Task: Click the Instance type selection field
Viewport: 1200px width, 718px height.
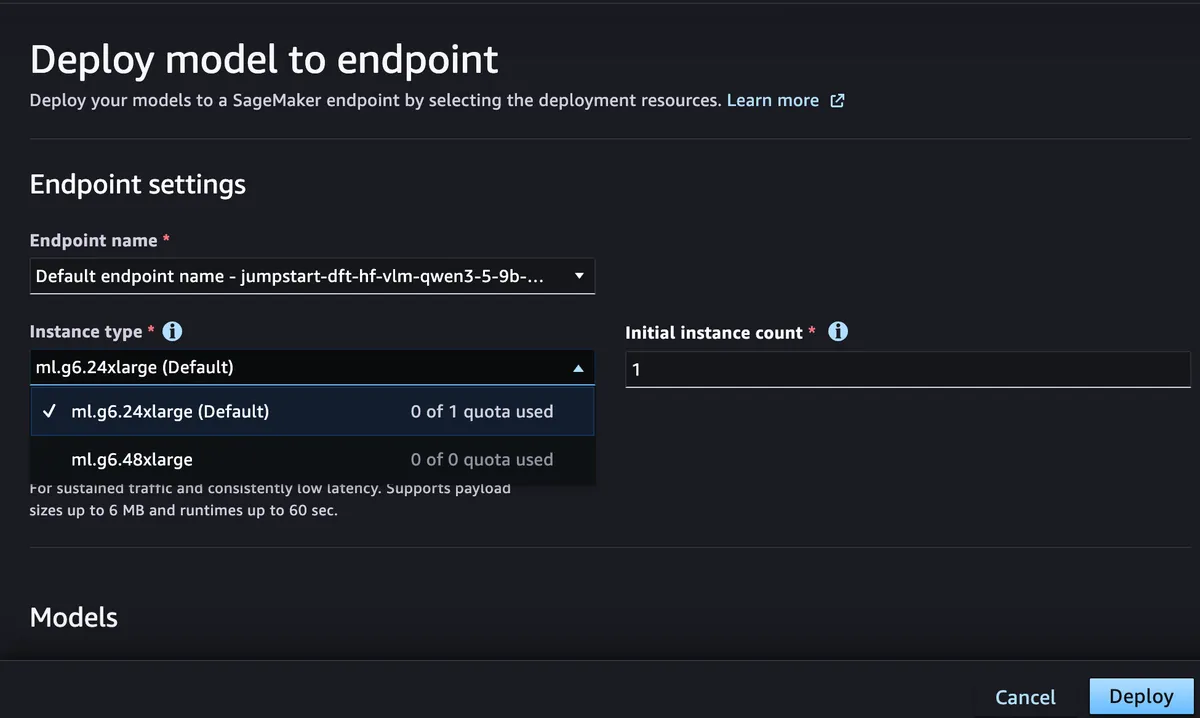Action: 312,368
